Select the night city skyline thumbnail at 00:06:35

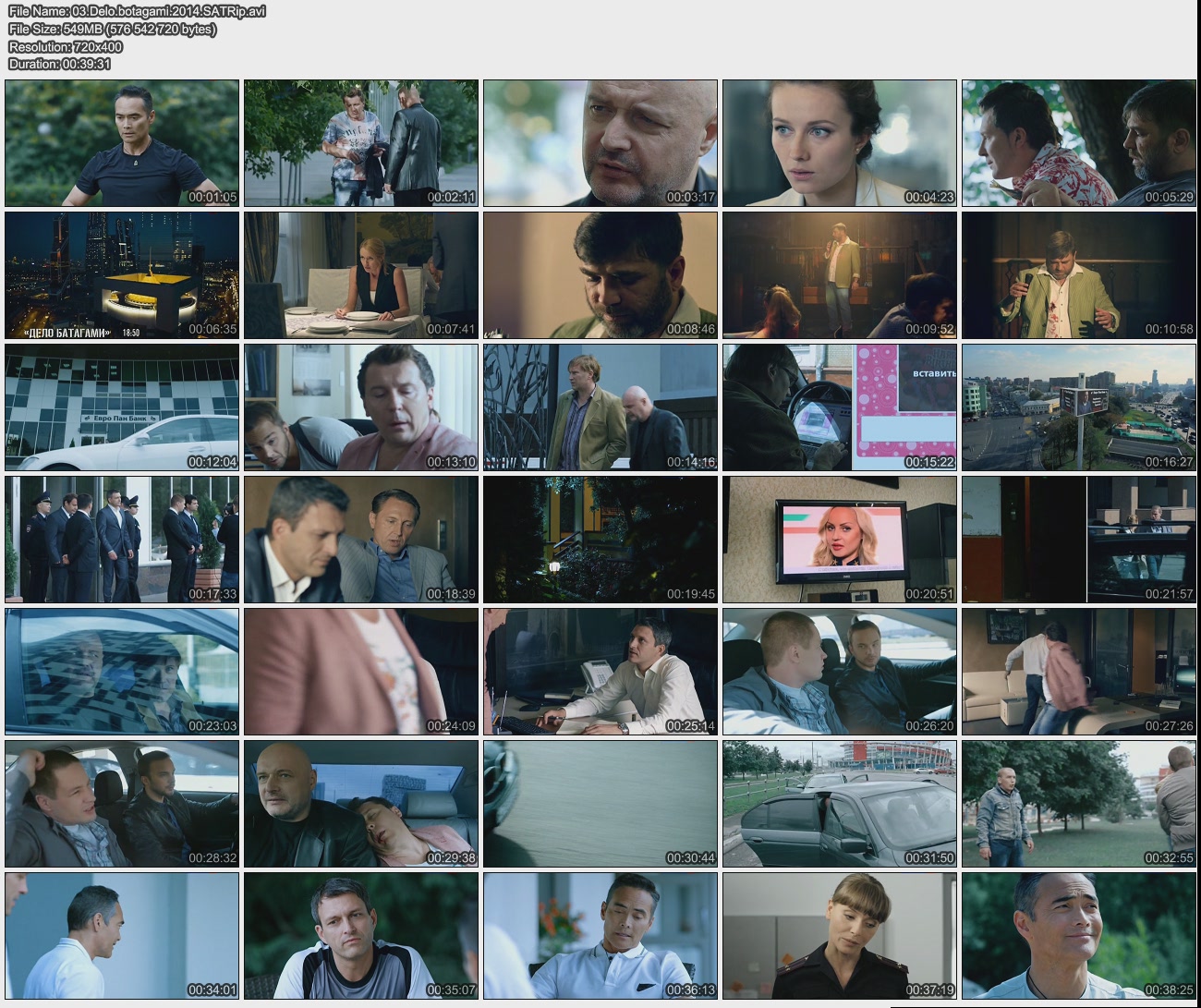coord(122,275)
